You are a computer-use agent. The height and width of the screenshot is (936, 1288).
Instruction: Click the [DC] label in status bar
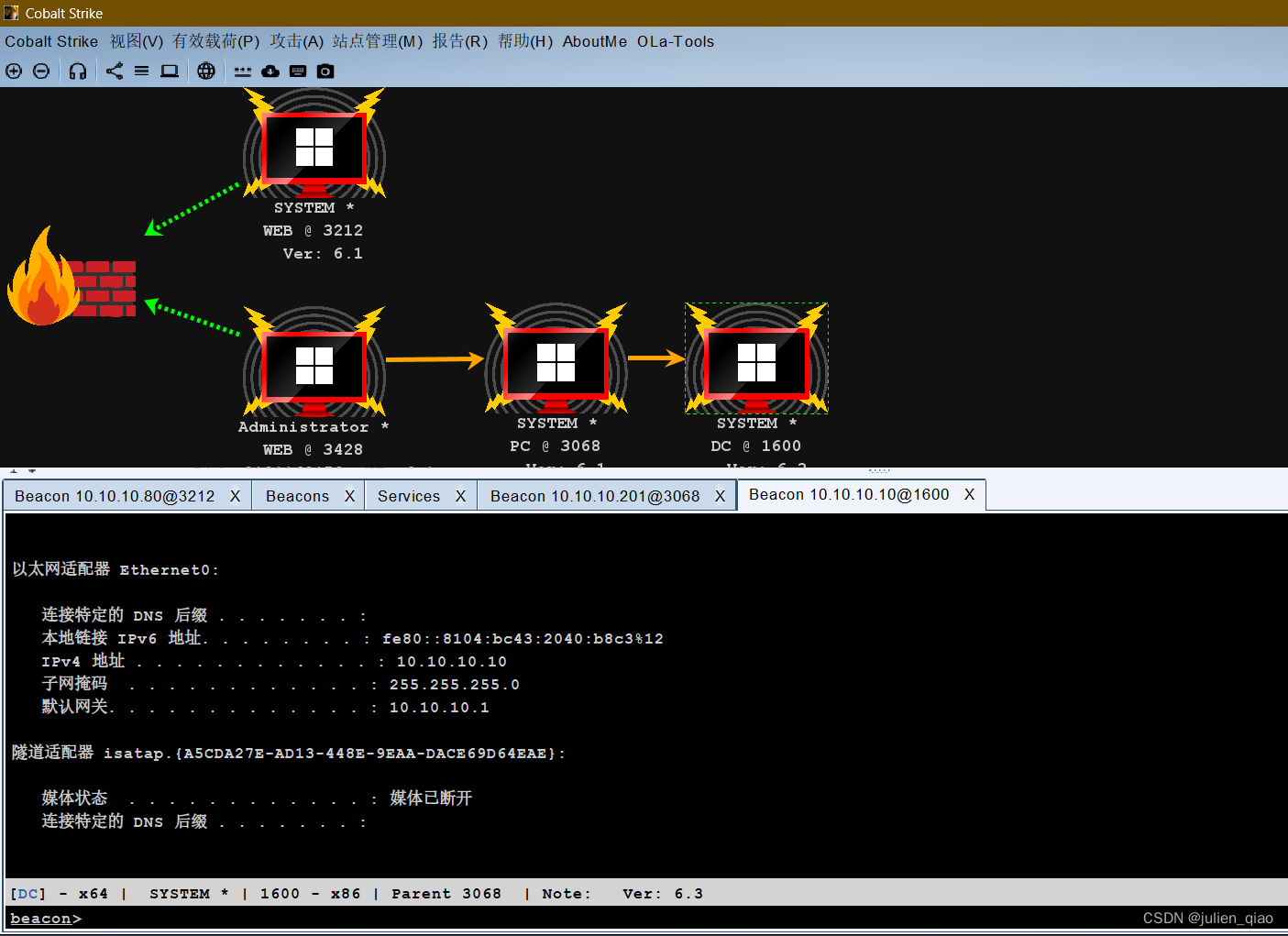[x=28, y=894]
